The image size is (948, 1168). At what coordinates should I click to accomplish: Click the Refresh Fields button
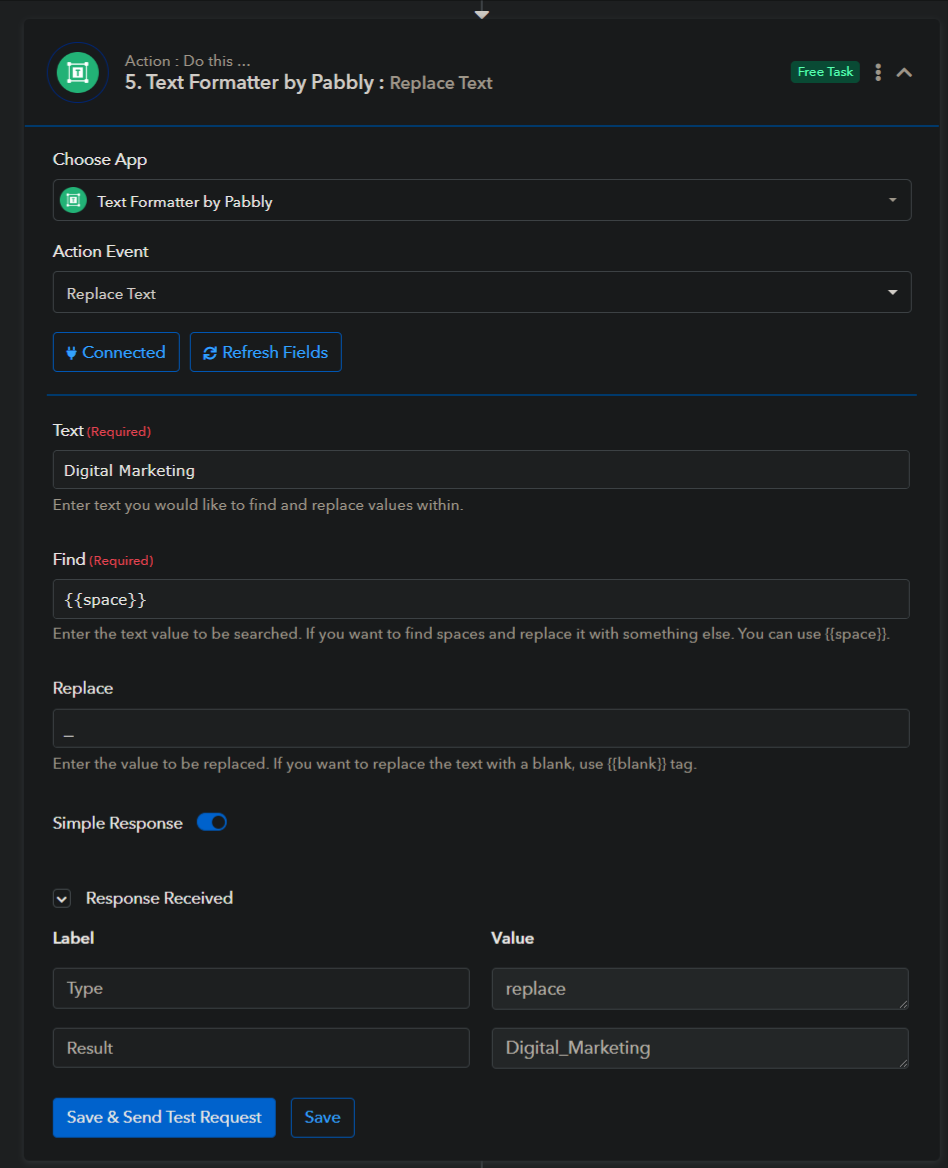[x=266, y=352]
